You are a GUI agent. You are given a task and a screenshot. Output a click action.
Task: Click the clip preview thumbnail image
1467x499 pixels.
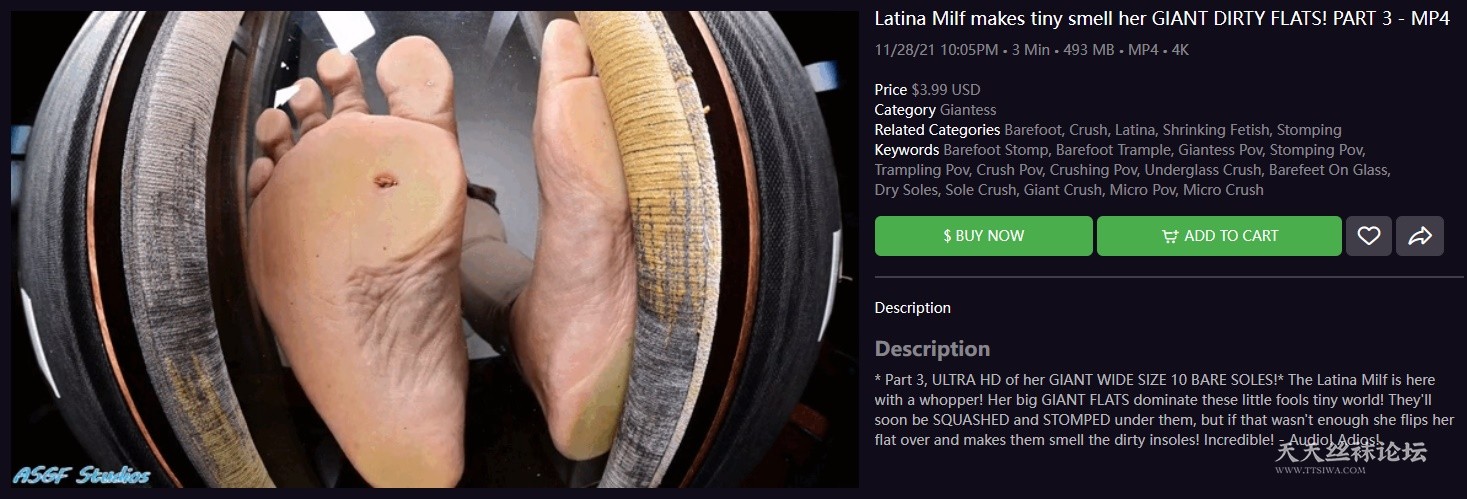point(435,249)
